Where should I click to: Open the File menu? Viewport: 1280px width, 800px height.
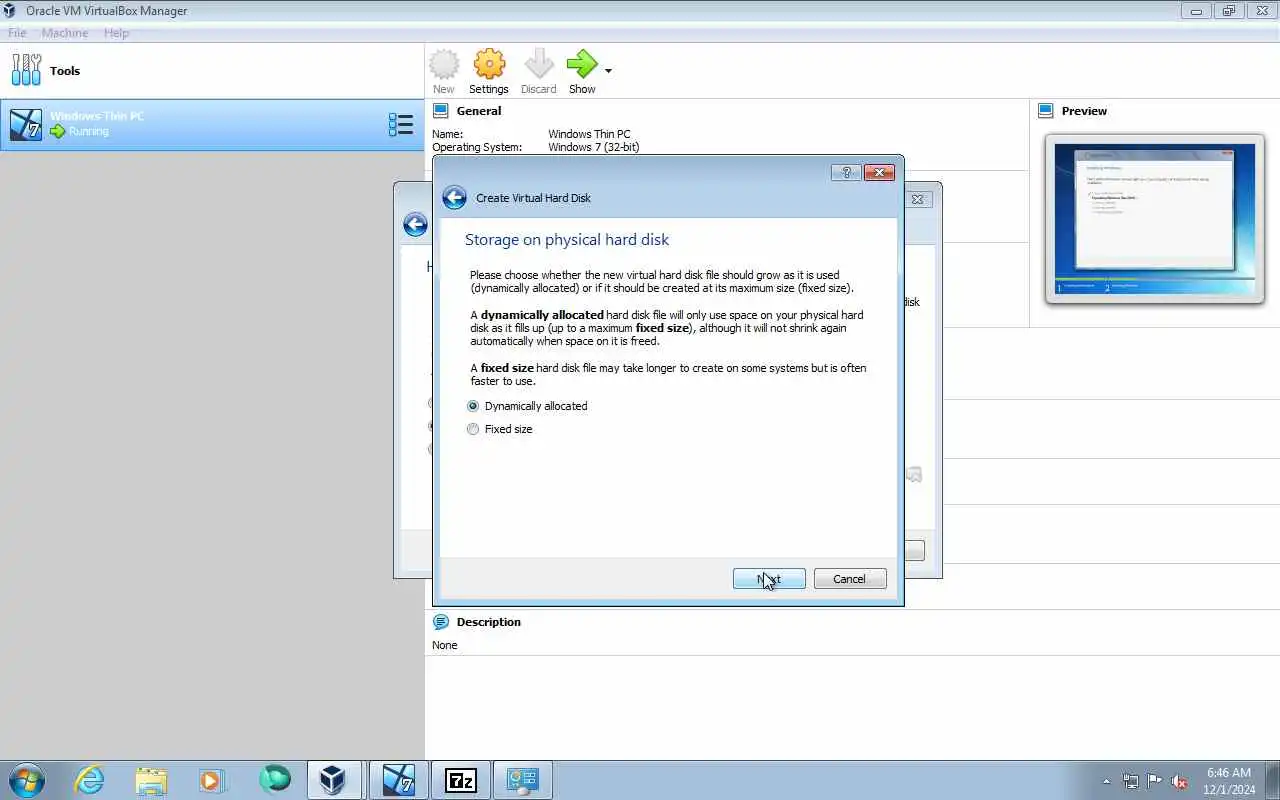[x=17, y=33]
